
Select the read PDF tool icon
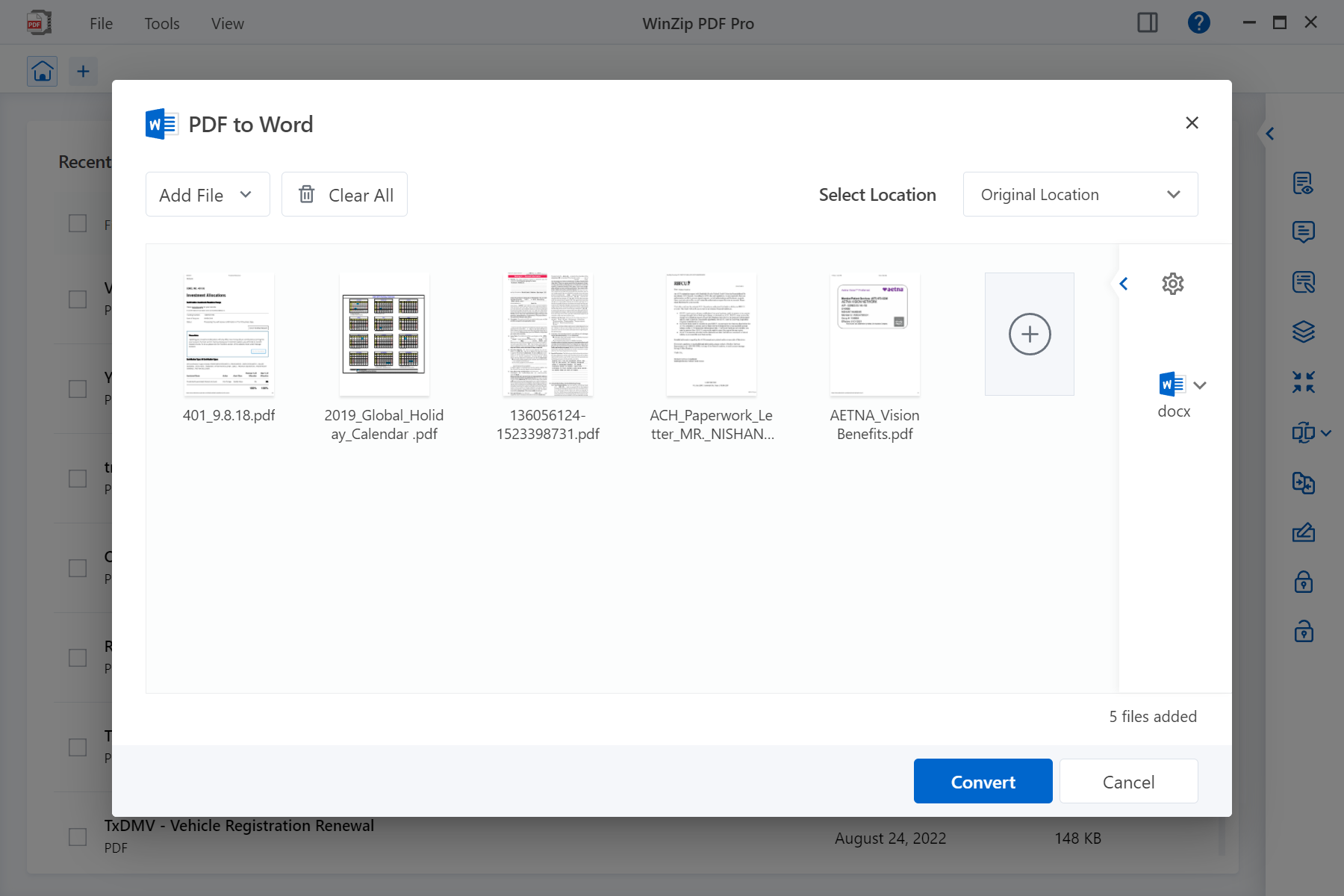click(x=1304, y=183)
